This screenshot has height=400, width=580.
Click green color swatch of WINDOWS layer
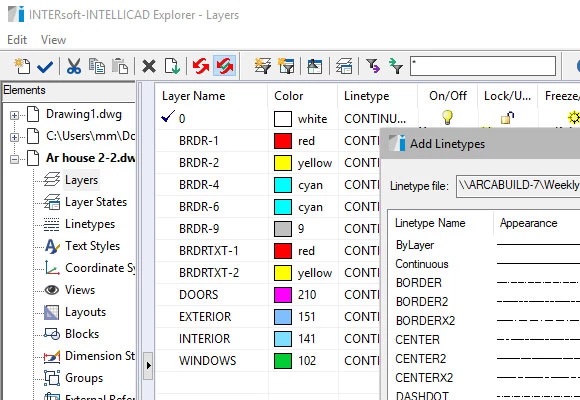(x=283, y=361)
